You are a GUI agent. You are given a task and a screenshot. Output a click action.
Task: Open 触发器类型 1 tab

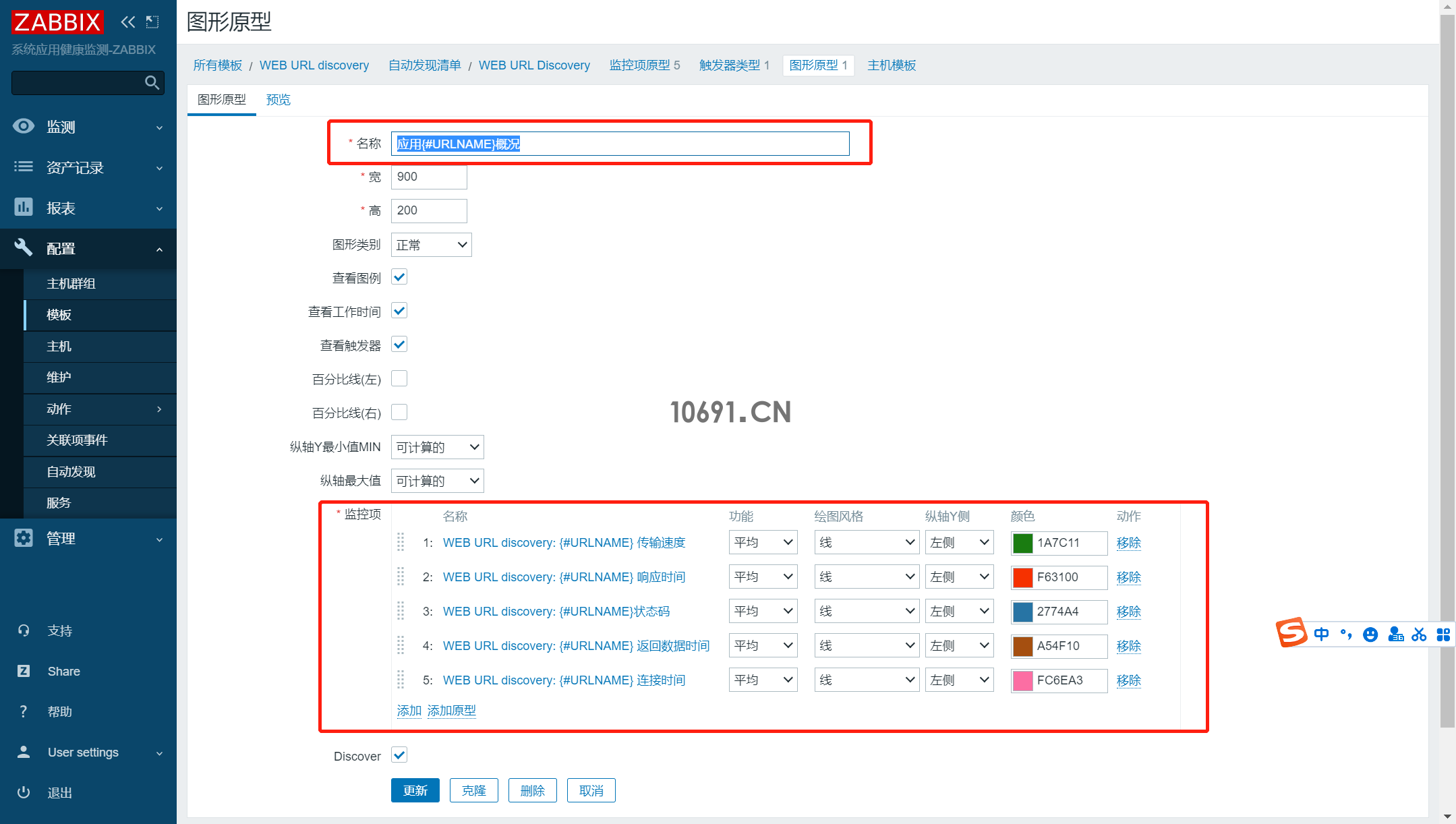734,65
